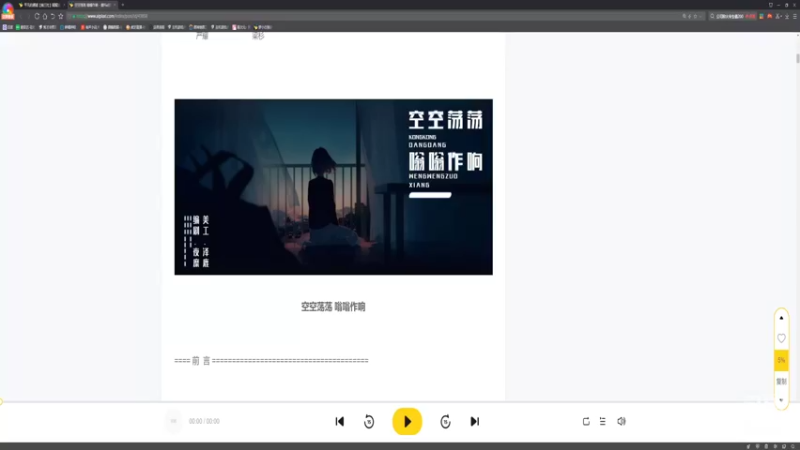
Task: Click the 前言 section heading line
Action: pyautogui.click(x=271, y=361)
